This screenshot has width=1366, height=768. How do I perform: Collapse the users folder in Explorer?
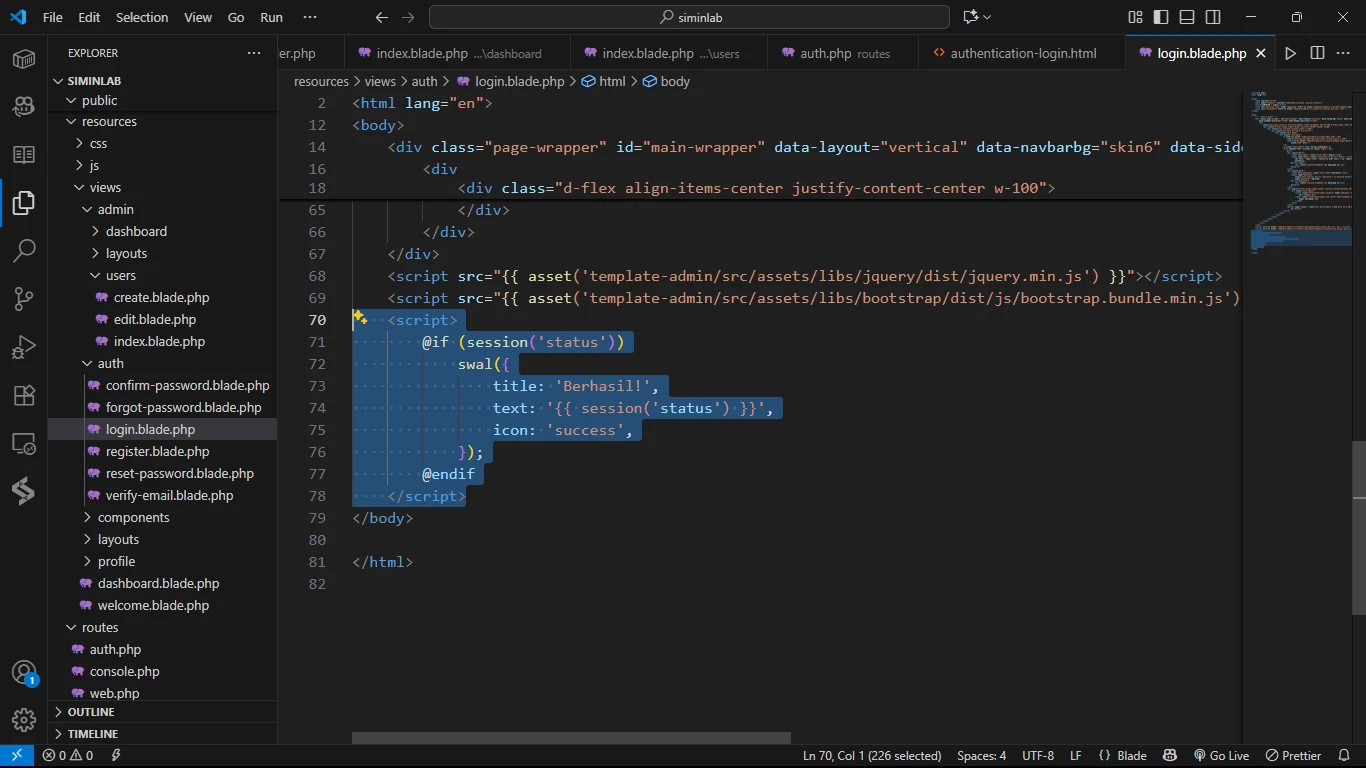[x=120, y=275]
